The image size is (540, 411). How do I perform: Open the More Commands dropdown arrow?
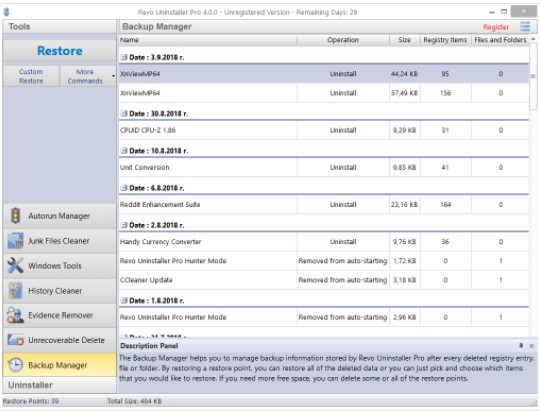[x=113, y=76]
